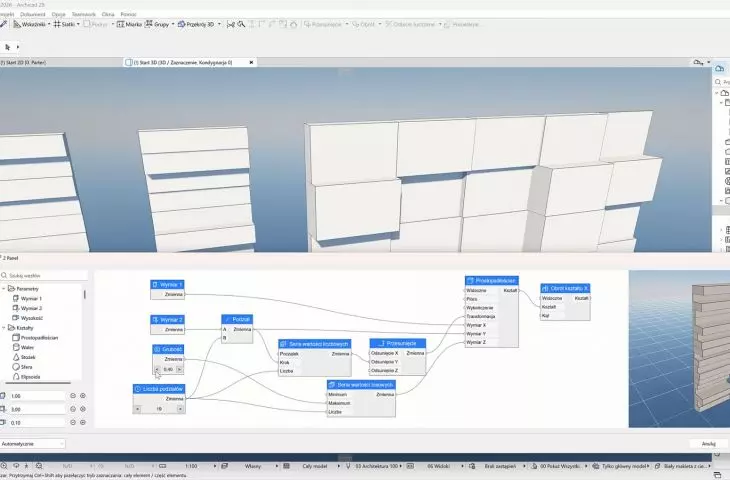Collapse the Kształty folder
The width and height of the screenshot is (730, 480).
[4, 328]
